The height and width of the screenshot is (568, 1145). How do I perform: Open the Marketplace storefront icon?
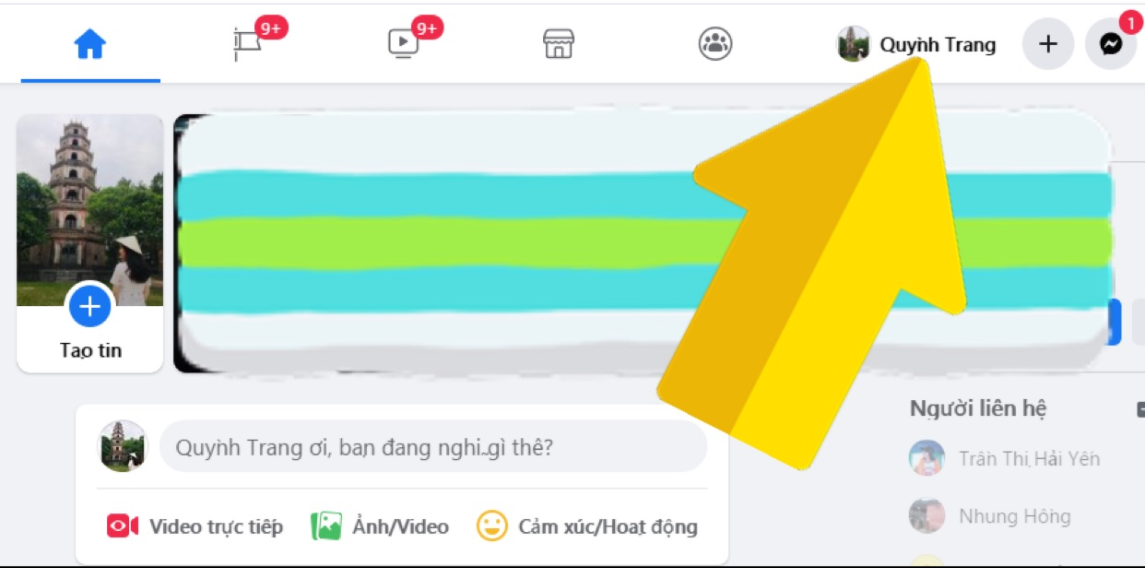pyautogui.click(x=559, y=45)
